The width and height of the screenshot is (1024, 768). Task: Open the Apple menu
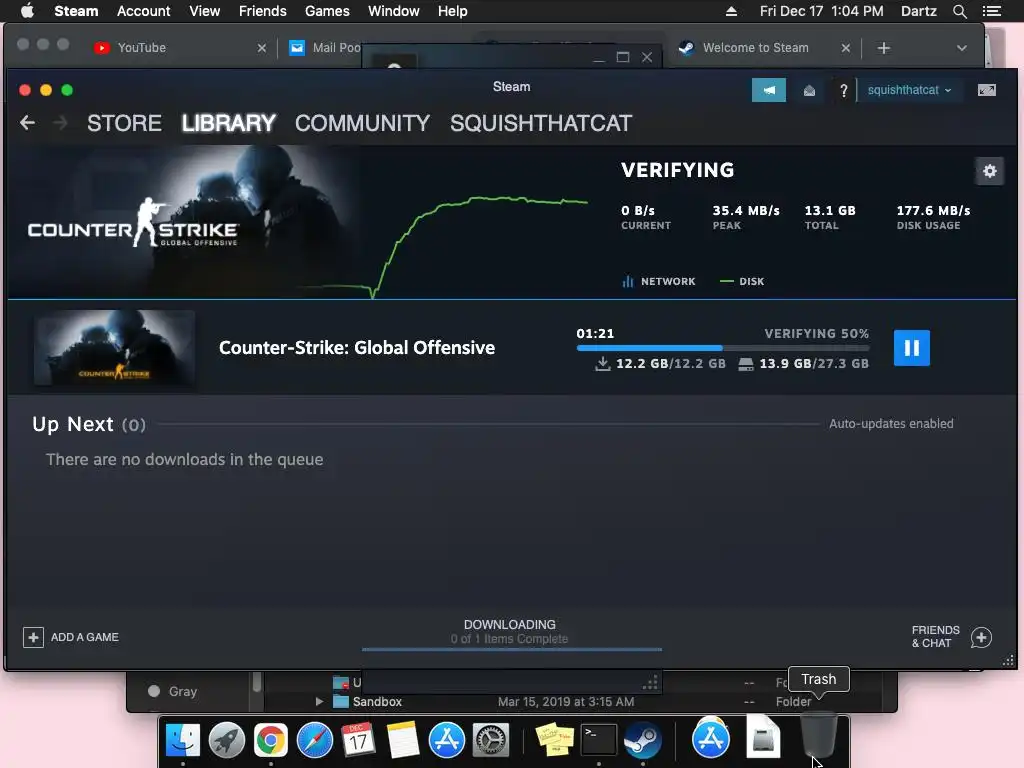coord(27,11)
